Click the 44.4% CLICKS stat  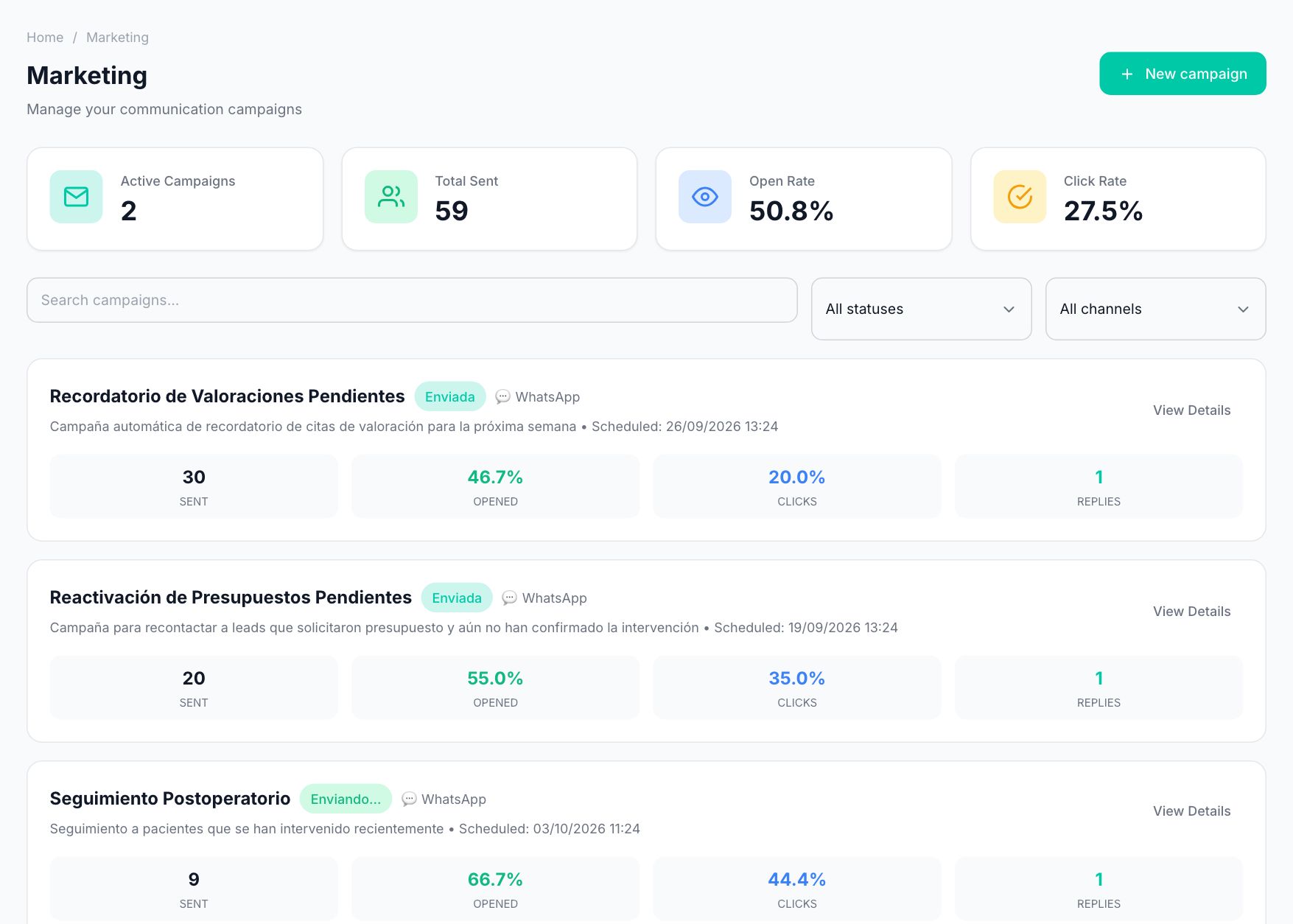click(797, 889)
